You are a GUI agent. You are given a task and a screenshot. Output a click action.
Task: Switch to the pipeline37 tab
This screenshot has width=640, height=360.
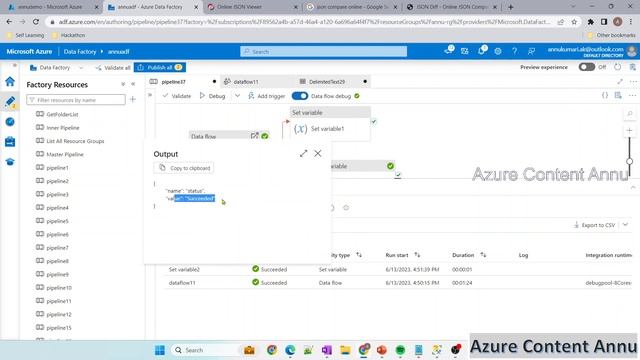173,82
